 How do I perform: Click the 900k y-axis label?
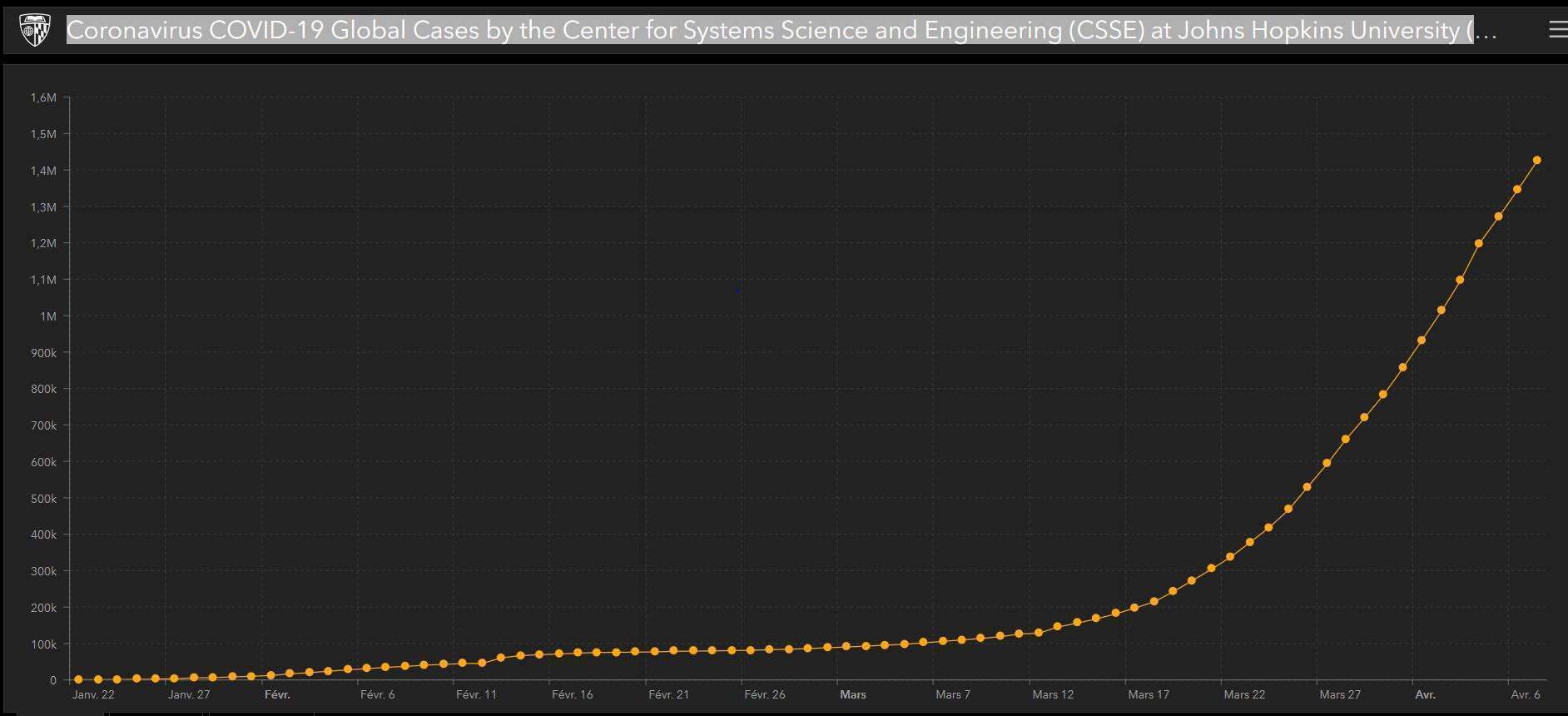[x=43, y=353]
